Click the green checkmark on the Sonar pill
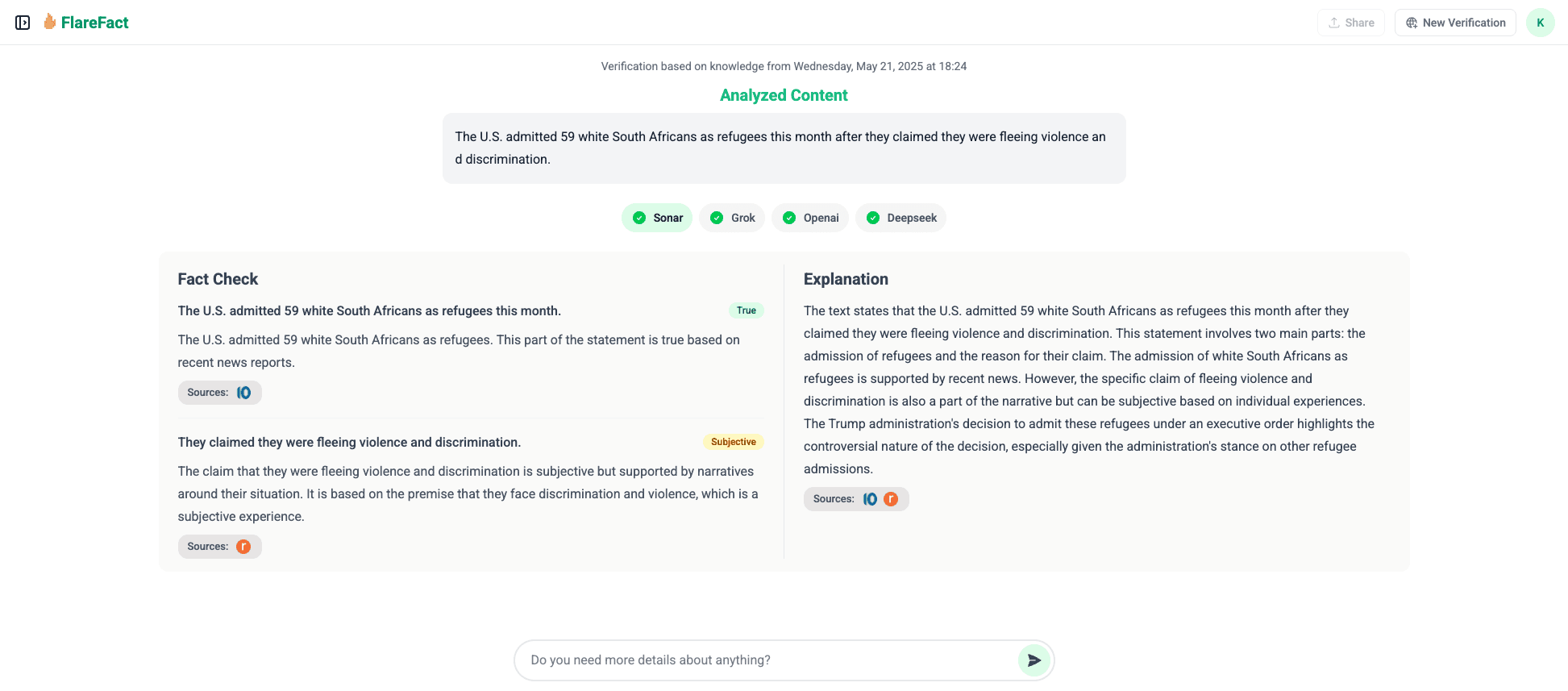The height and width of the screenshot is (691, 1568). click(x=638, y=217)
